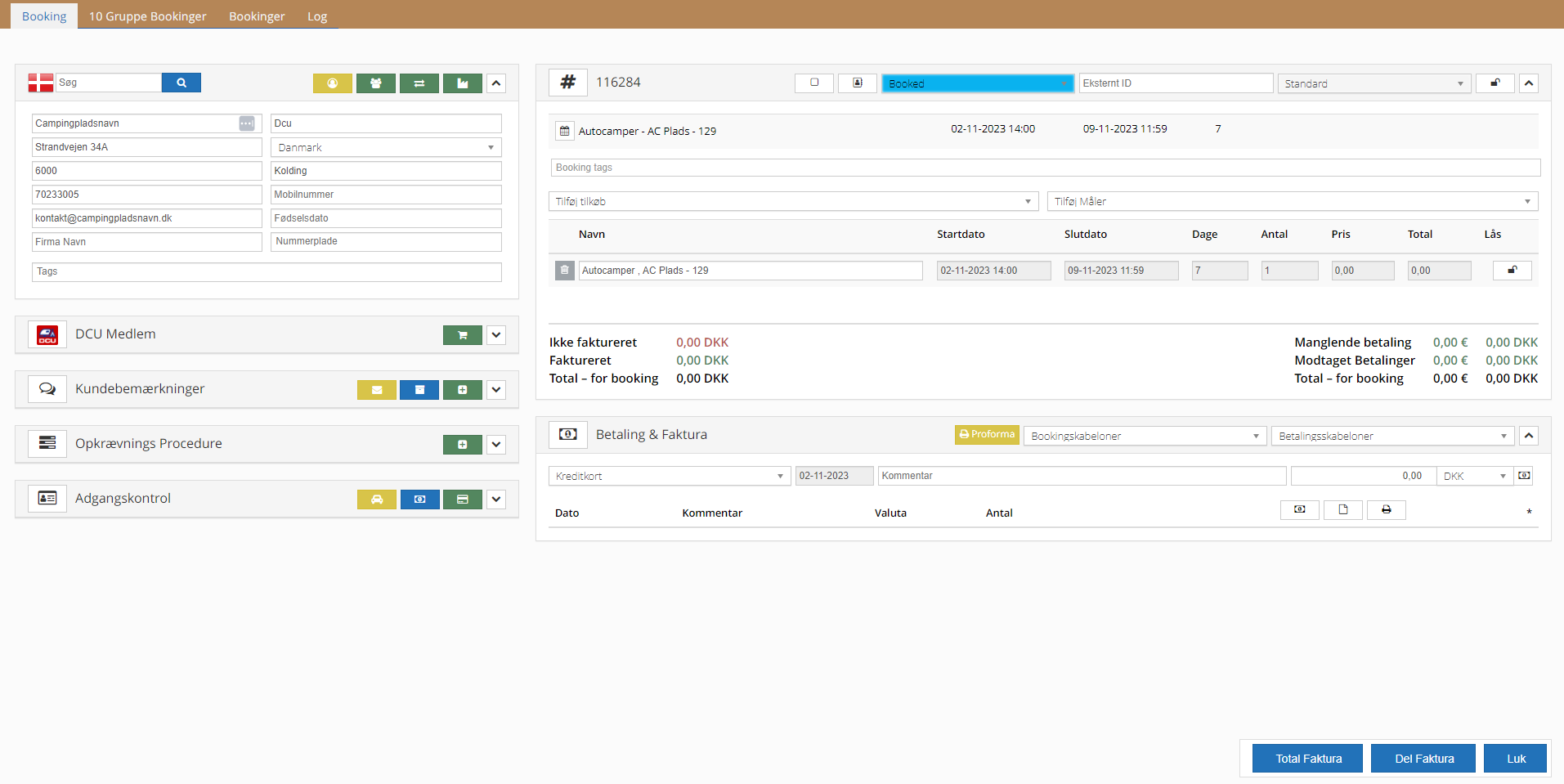Click the yellow Proforma button
Screen dimensions: 1564x784
[987, 435]
